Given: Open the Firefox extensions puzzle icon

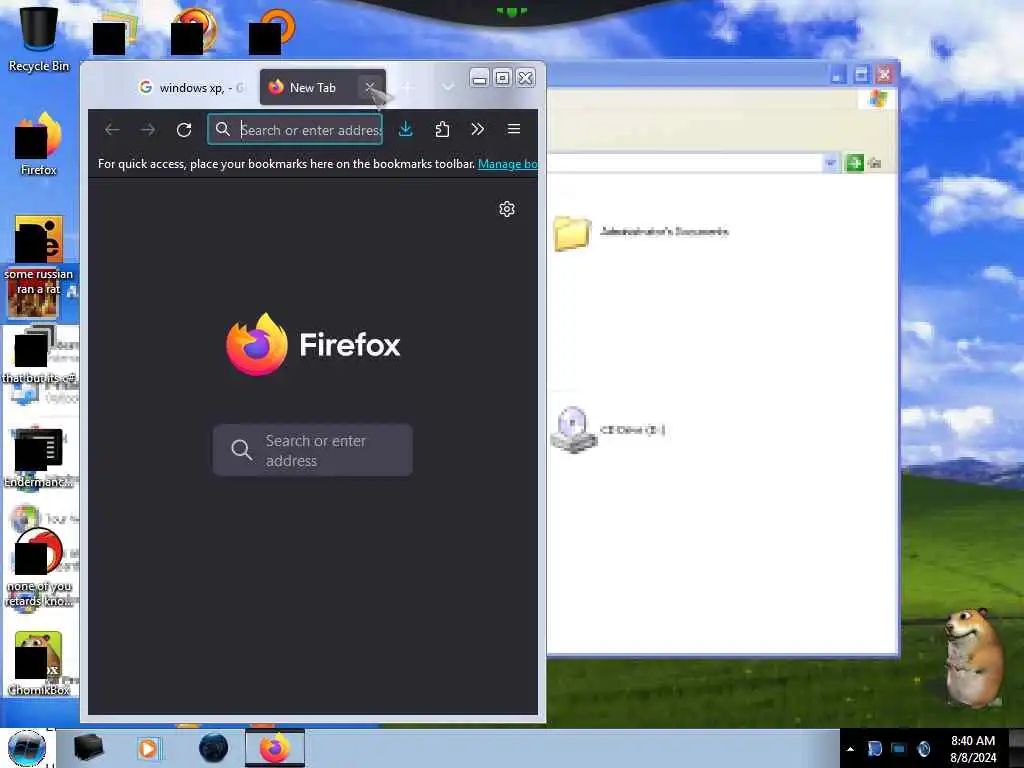Looking at the screenshot, I should click(x=442, y=129).
